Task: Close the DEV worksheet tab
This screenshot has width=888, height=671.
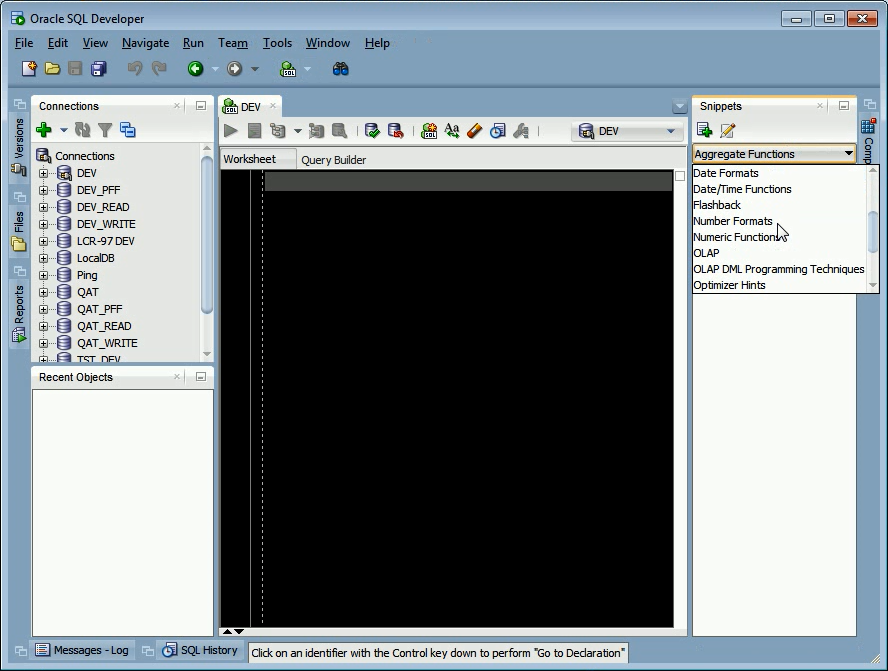Action: (273, 106)
